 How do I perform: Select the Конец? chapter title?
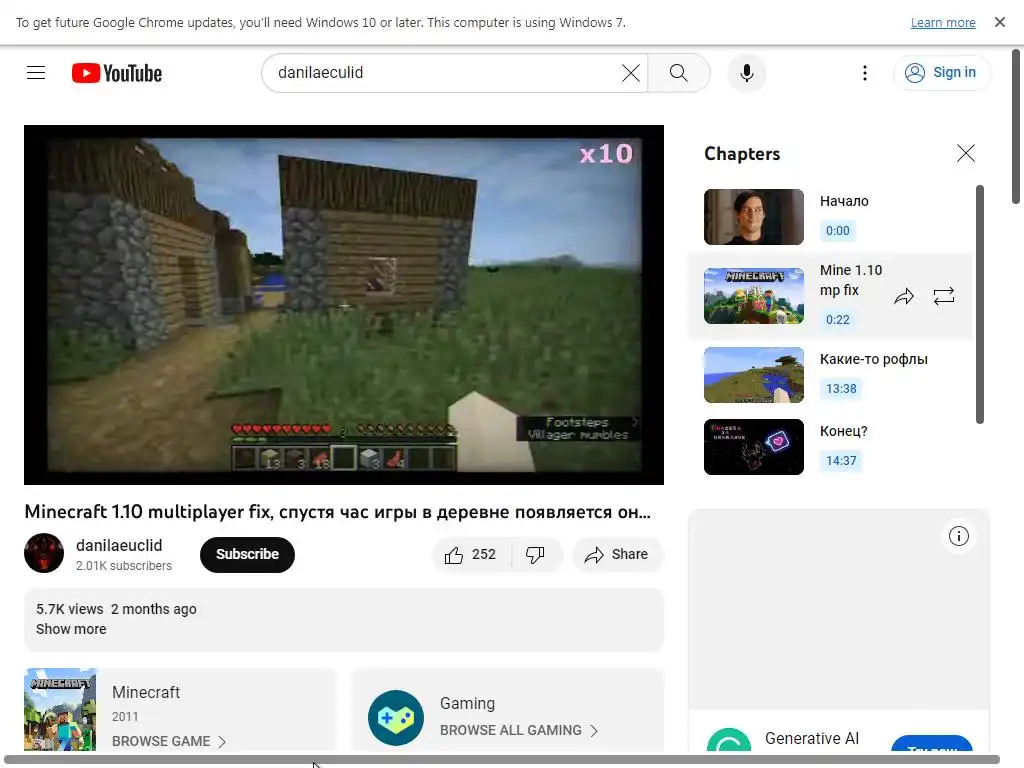click(843, 431)
